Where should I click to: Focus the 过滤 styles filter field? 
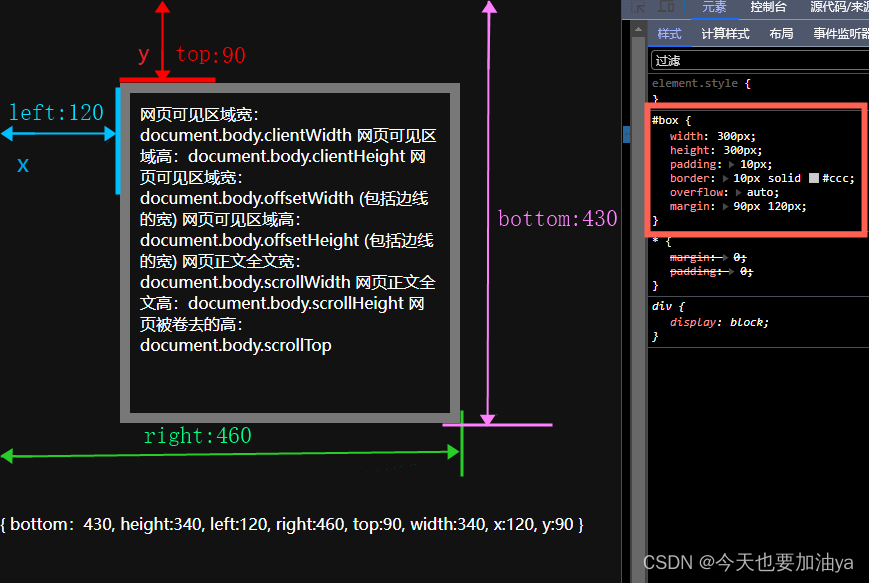click(x=760, y=60)
